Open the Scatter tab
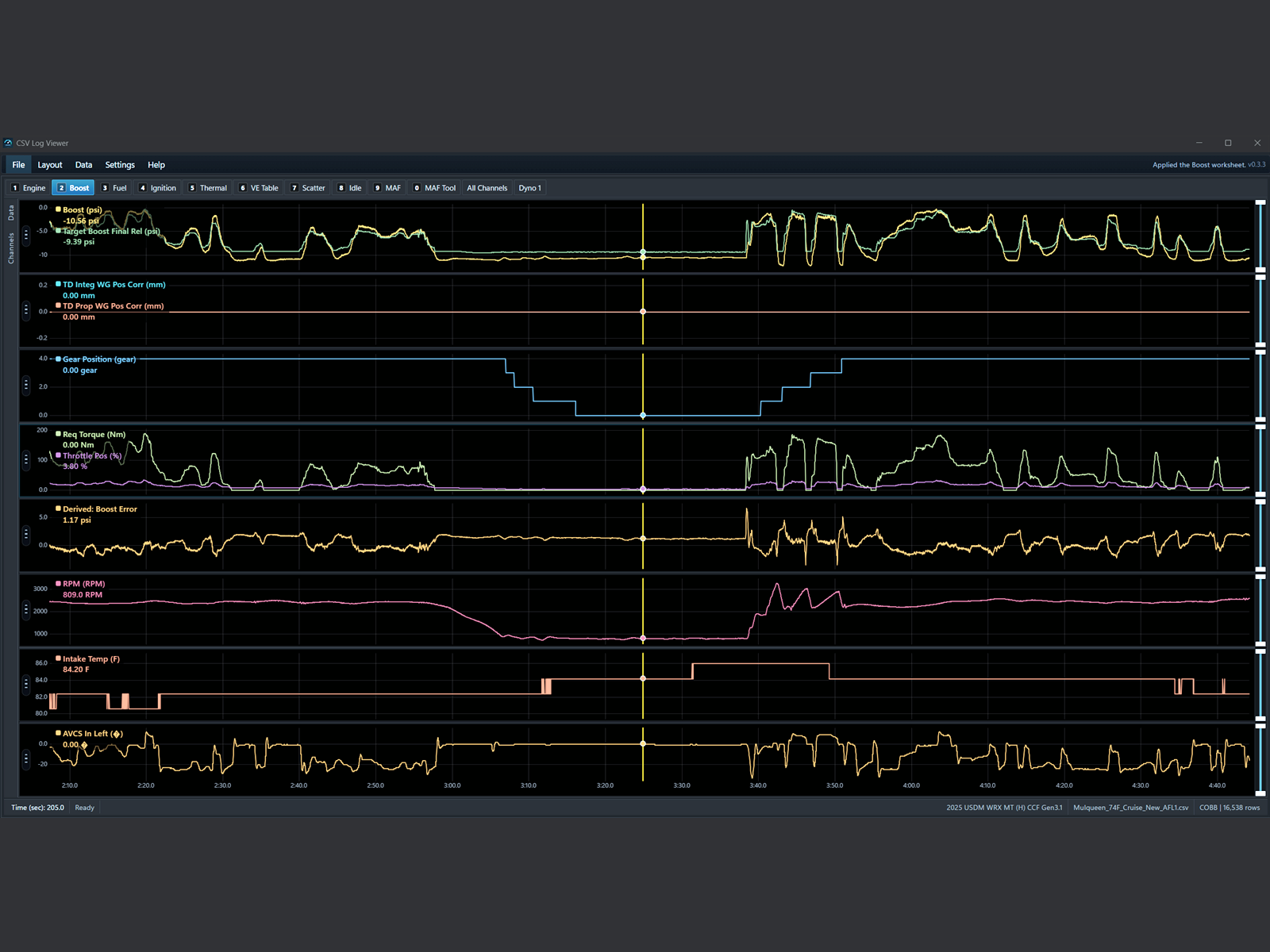This screenshot has width=1270, height=952. [308, 188]
